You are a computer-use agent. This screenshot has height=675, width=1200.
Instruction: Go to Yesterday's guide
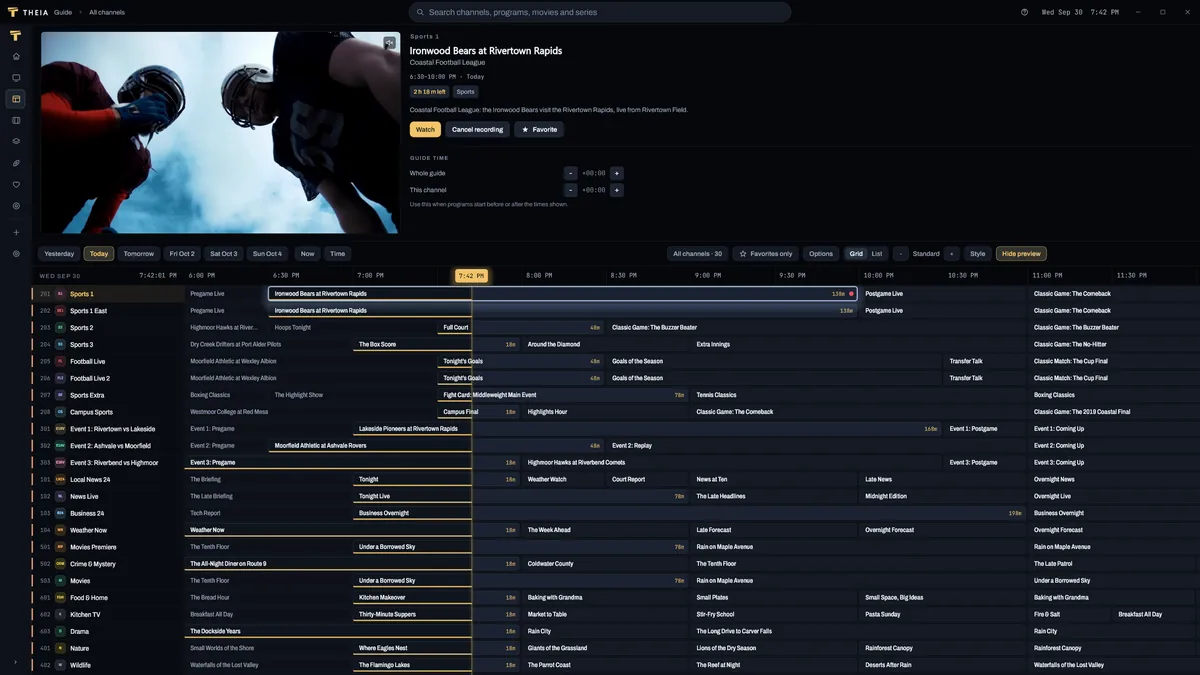point(59,254)
